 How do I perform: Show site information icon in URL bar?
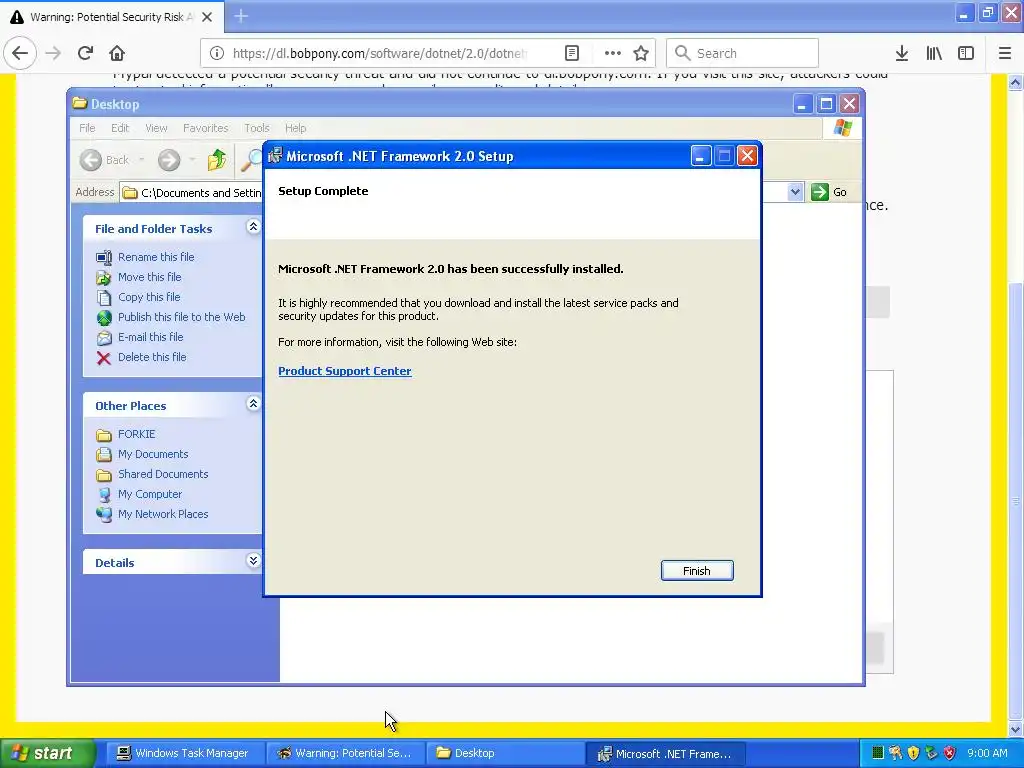[217, 53]
